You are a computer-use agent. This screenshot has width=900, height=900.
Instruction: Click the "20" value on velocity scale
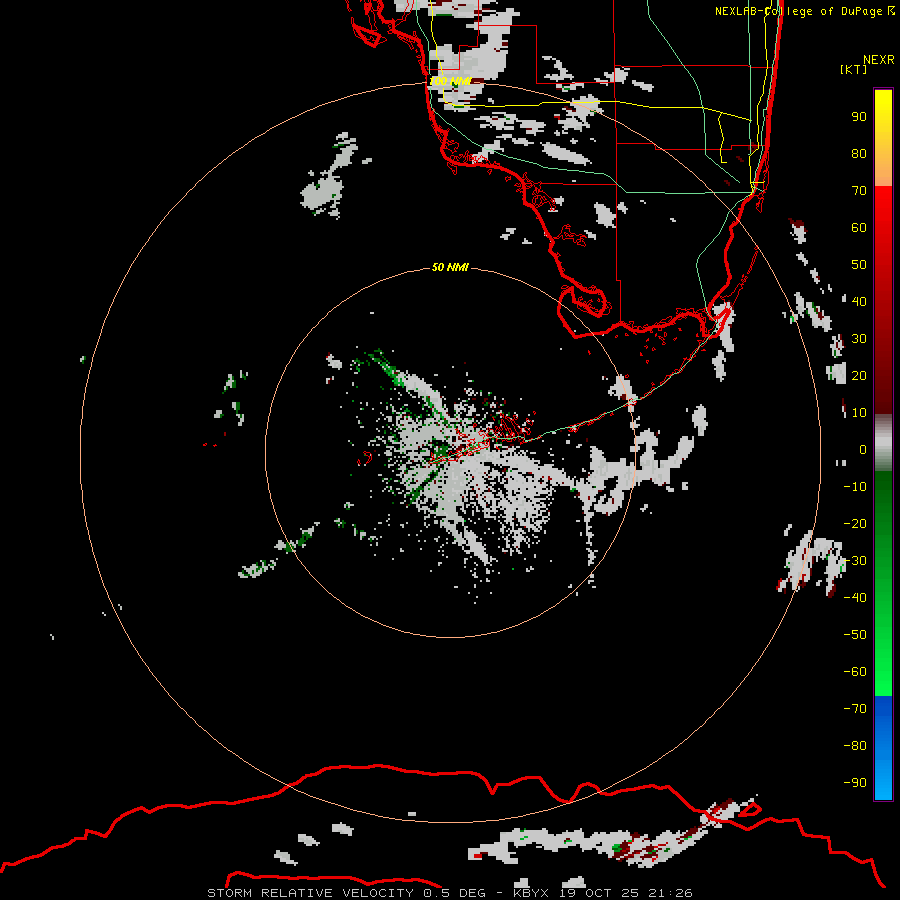859,375
